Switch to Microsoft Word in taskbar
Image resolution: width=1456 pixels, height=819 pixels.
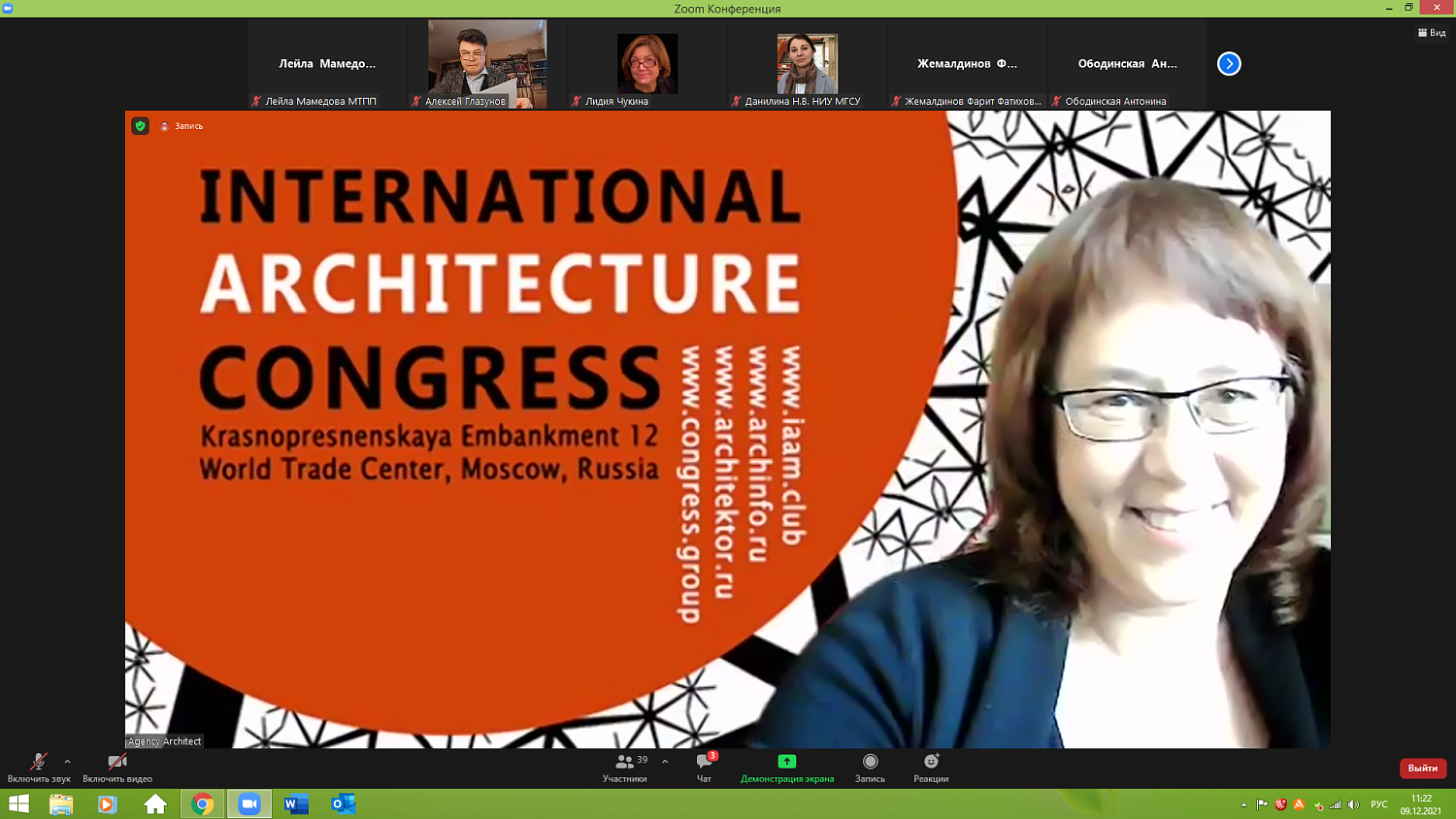click(x=296, y=804)
